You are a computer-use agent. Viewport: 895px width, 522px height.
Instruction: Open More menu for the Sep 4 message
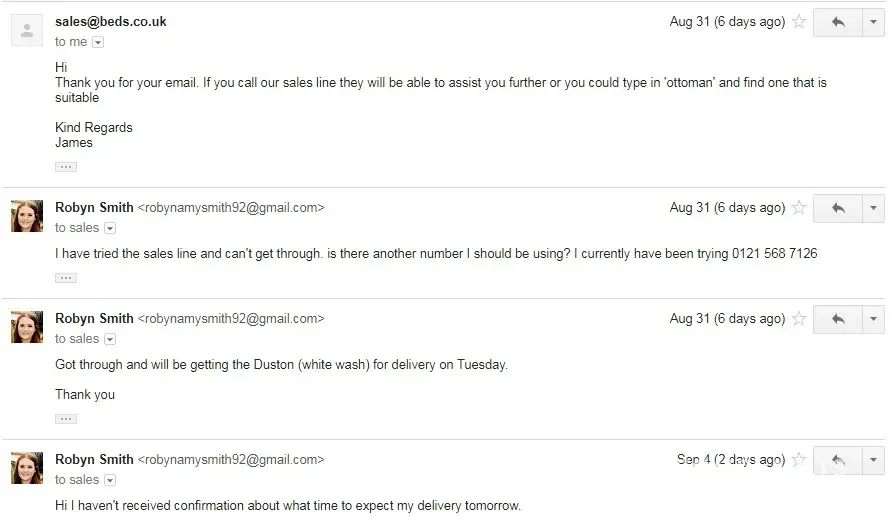(x=874, y=460)
